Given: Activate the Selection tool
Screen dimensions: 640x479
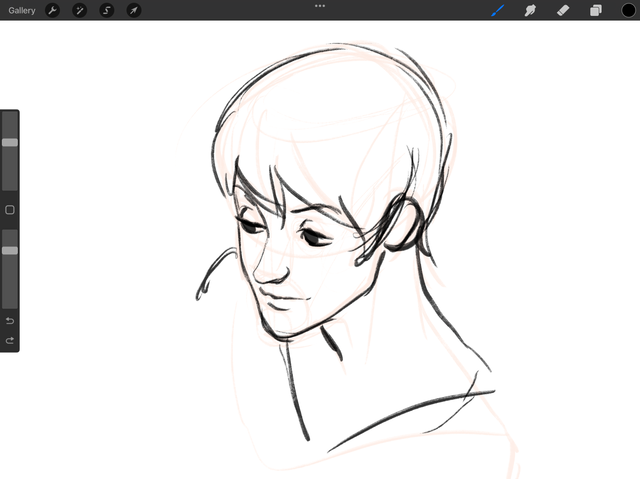Looking at the screenshot, I should (107, 10).
